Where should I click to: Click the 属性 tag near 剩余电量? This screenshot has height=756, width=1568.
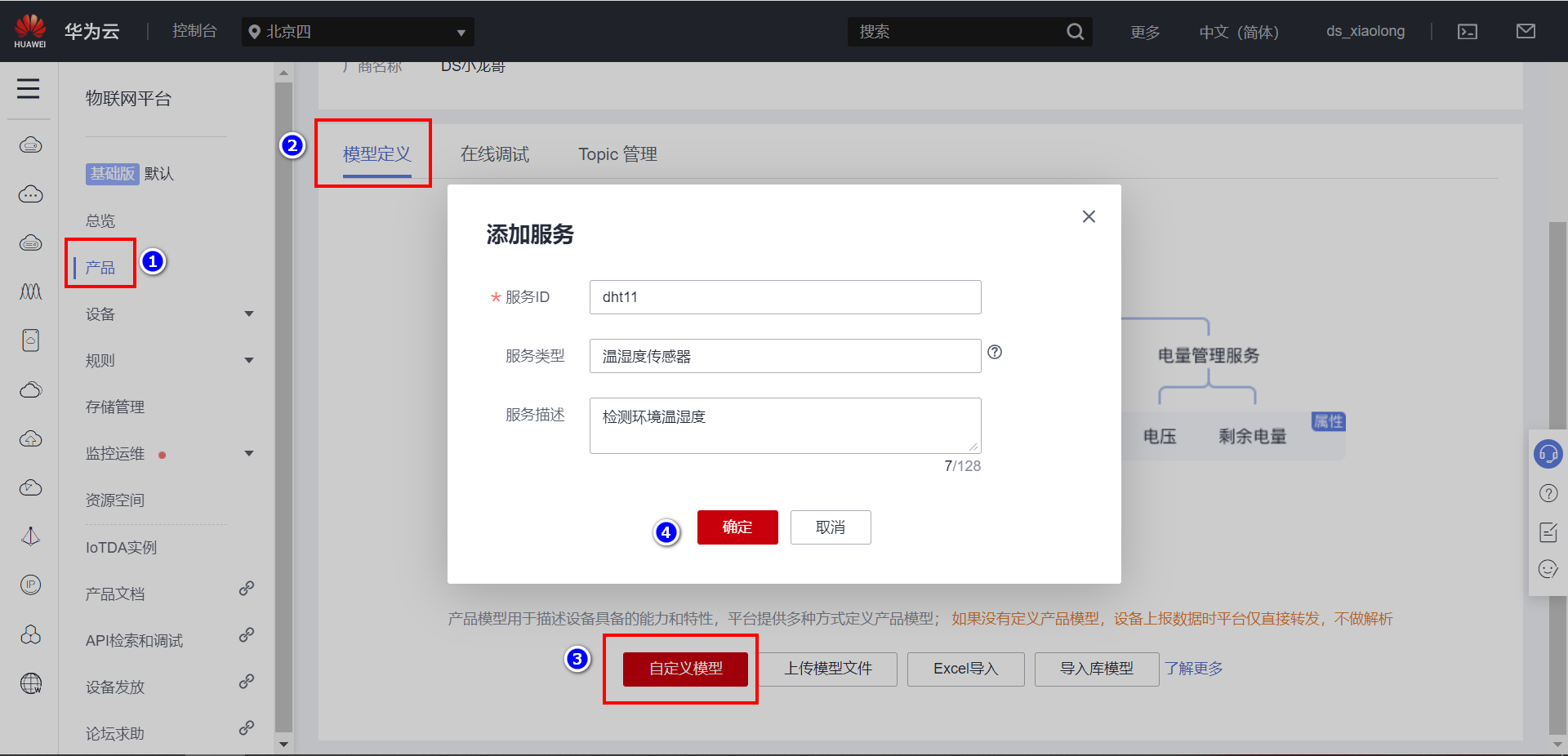pyautogui.click(x=1329, y=421)
